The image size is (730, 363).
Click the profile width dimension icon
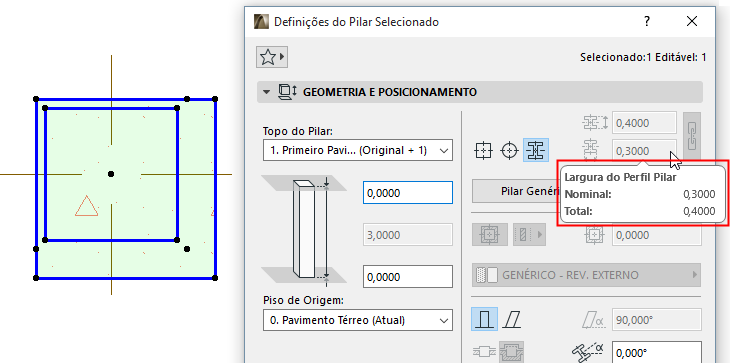point(591,150)
